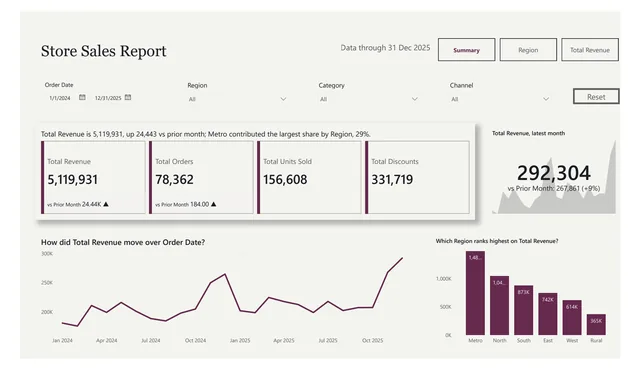640x370 pixels.
Task: Click the Jan 2025 axis label
Action: click(240, 340)
